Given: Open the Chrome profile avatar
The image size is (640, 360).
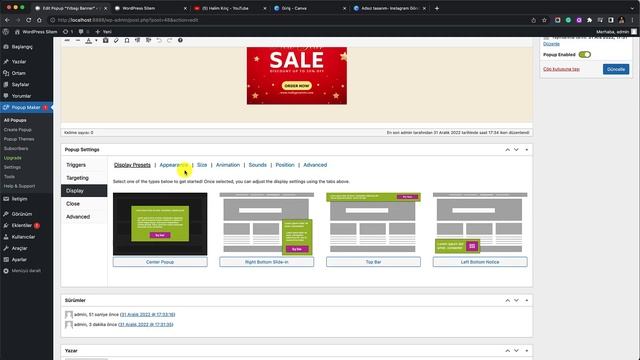Looking at the screenshot, I should (622, 20).
